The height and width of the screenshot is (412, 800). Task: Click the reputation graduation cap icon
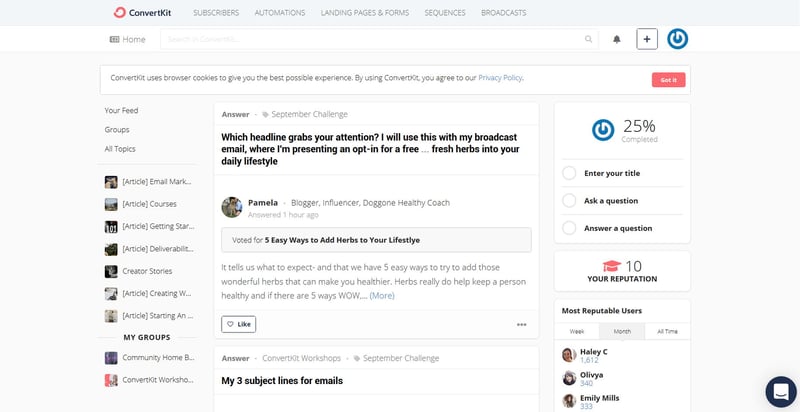coord(611,266)
